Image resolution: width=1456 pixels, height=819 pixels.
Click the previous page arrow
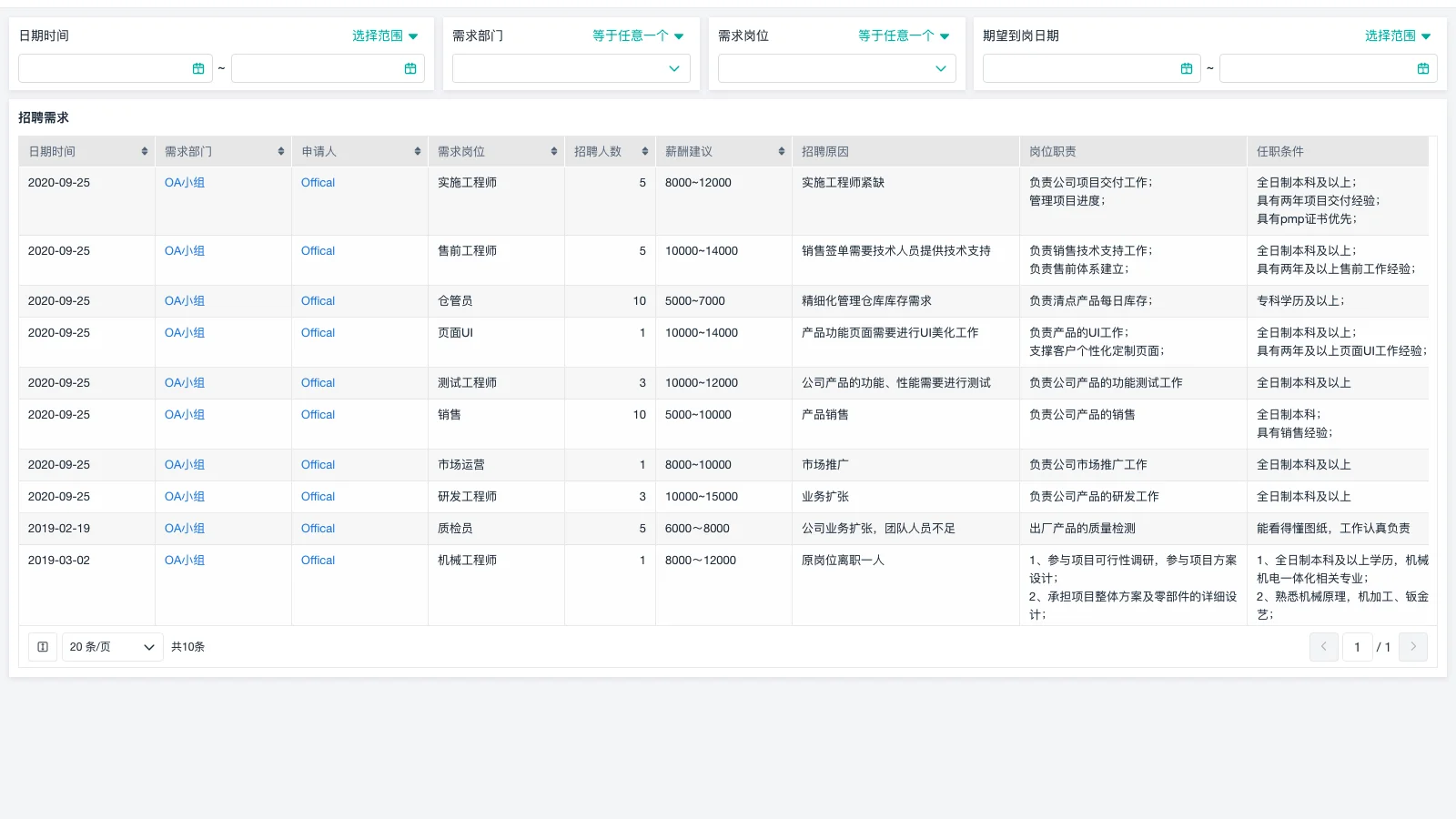click(1323, 647)
